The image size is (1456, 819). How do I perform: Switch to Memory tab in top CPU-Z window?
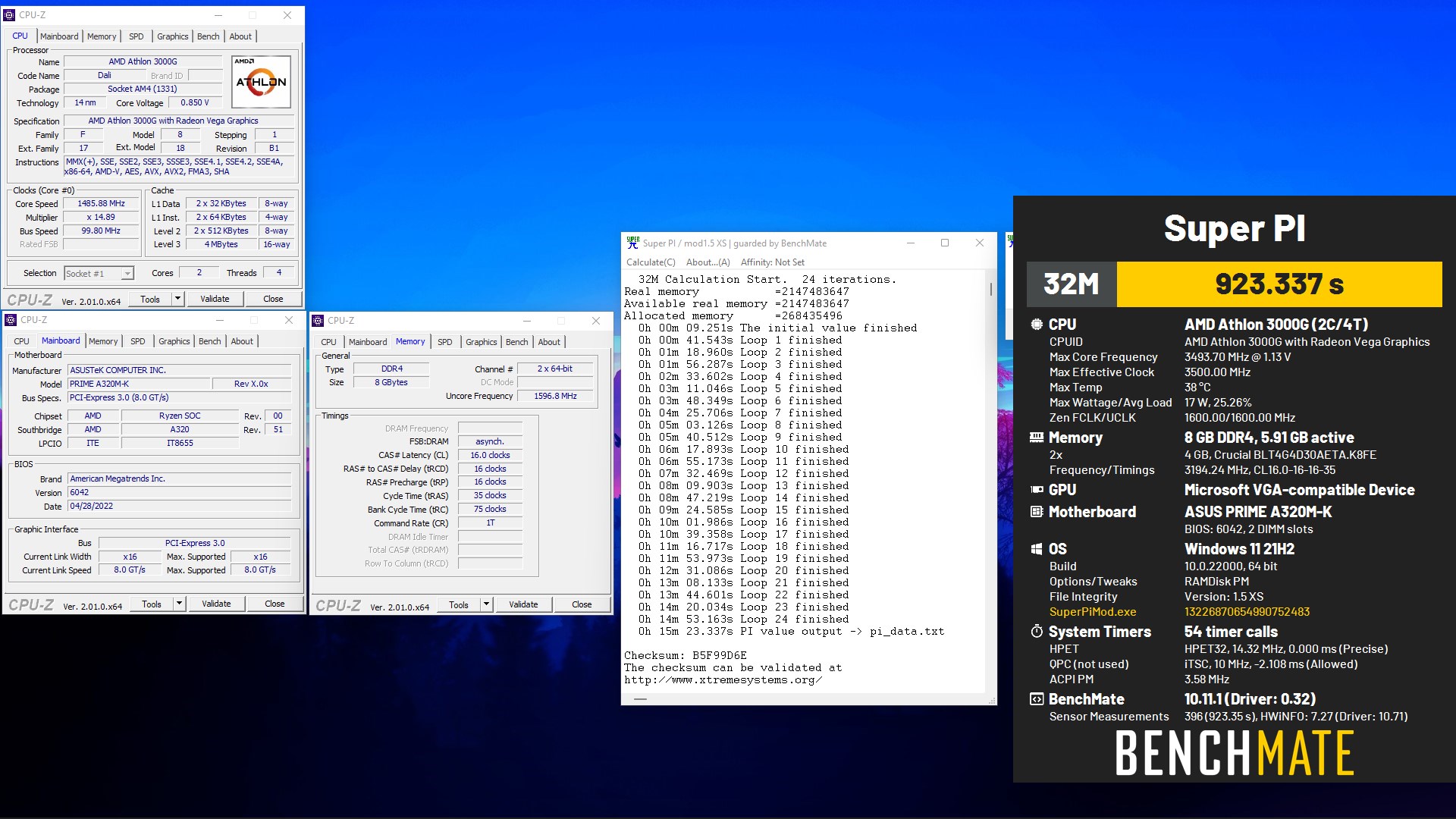click(102, 36)
